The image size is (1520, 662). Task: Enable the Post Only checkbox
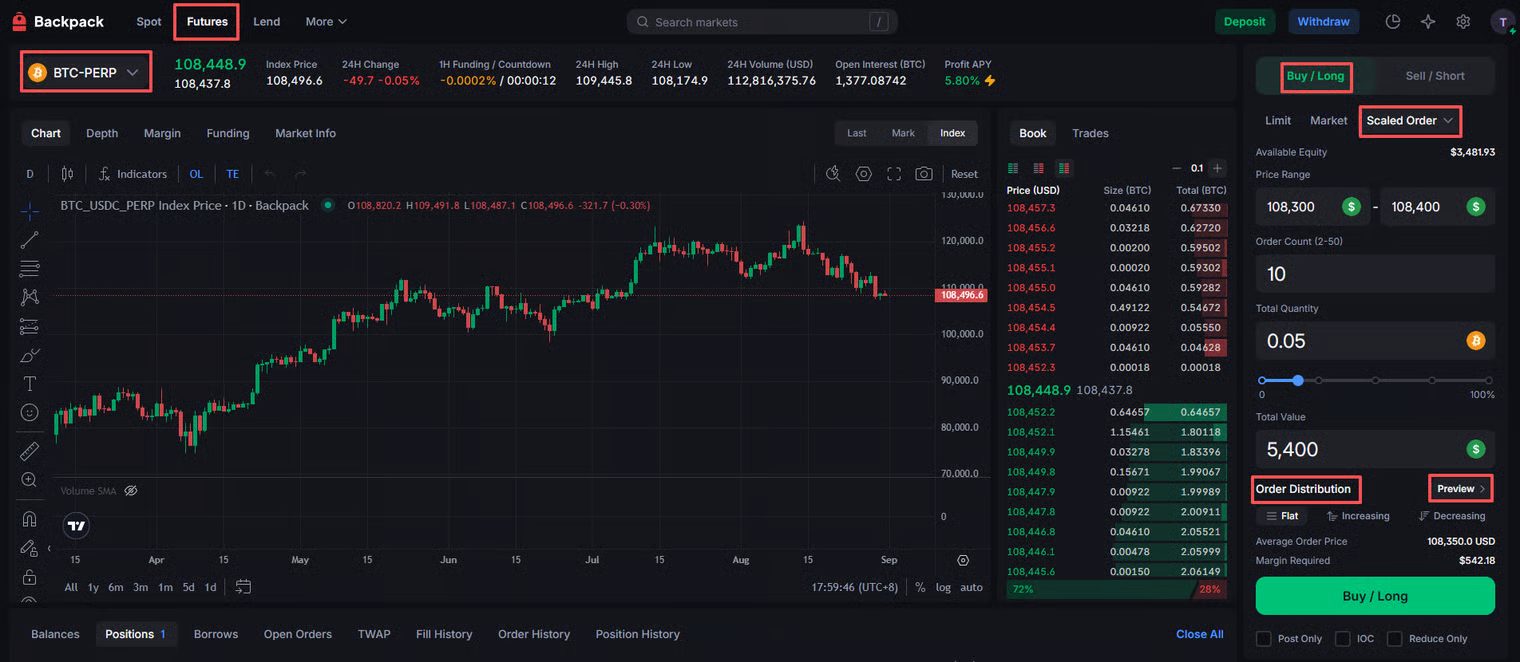pos(1264,639)
